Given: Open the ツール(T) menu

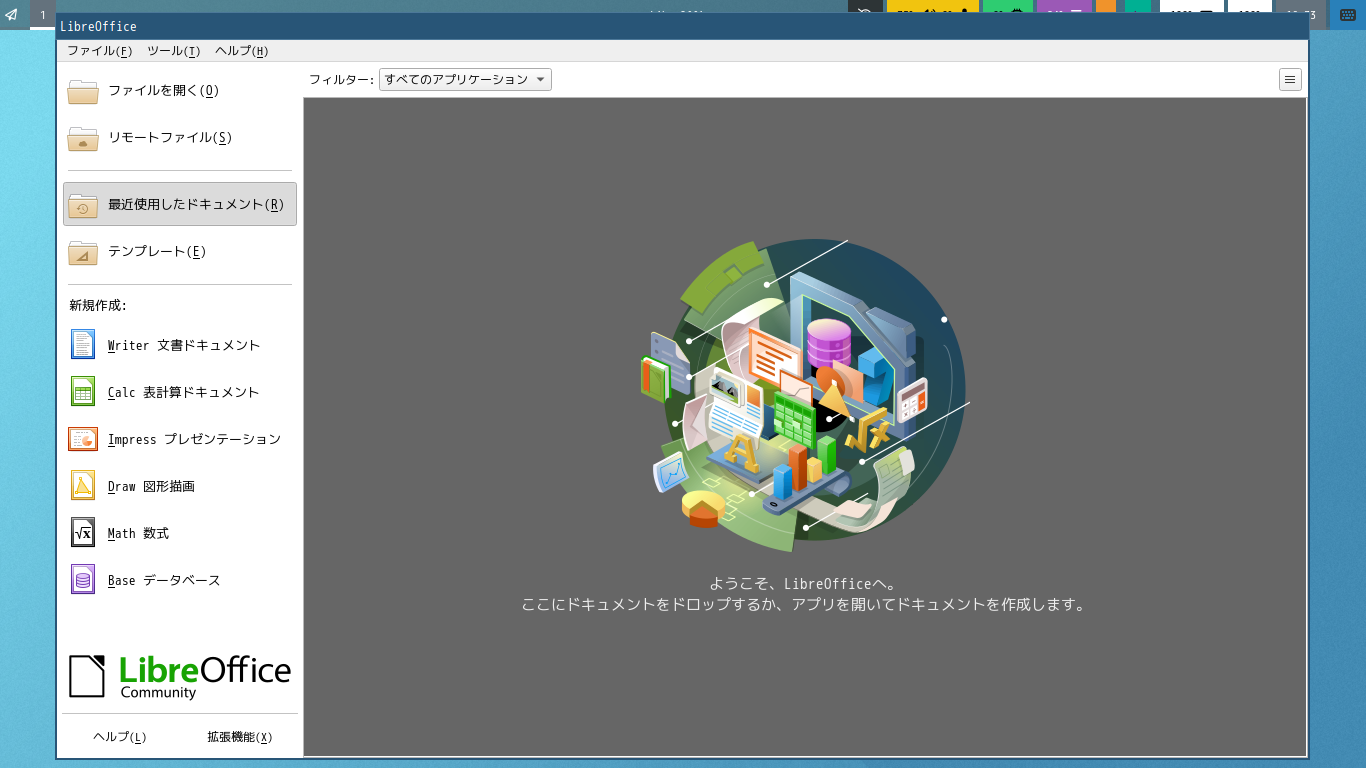Looking at the screenshot, I should (174, 51).
